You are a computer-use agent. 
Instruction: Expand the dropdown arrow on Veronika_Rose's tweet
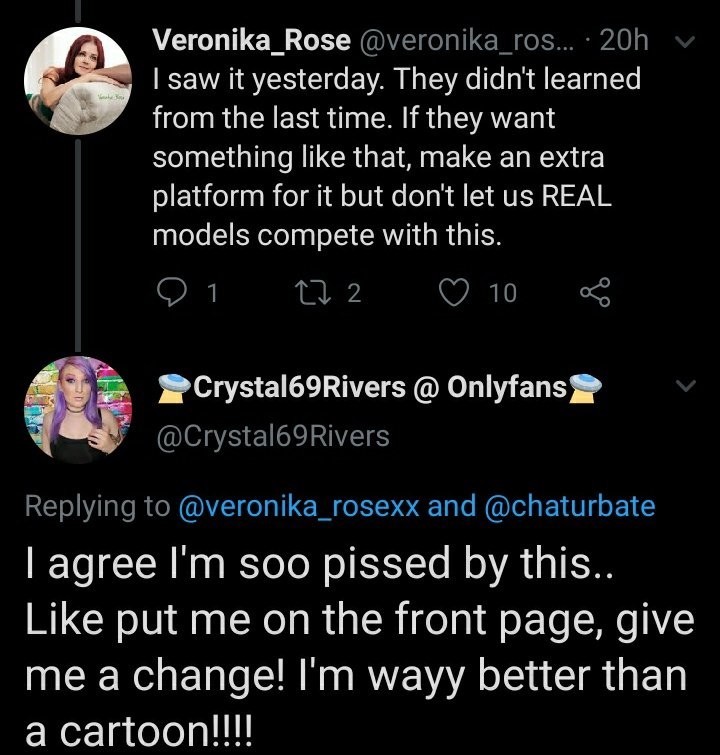685,41
